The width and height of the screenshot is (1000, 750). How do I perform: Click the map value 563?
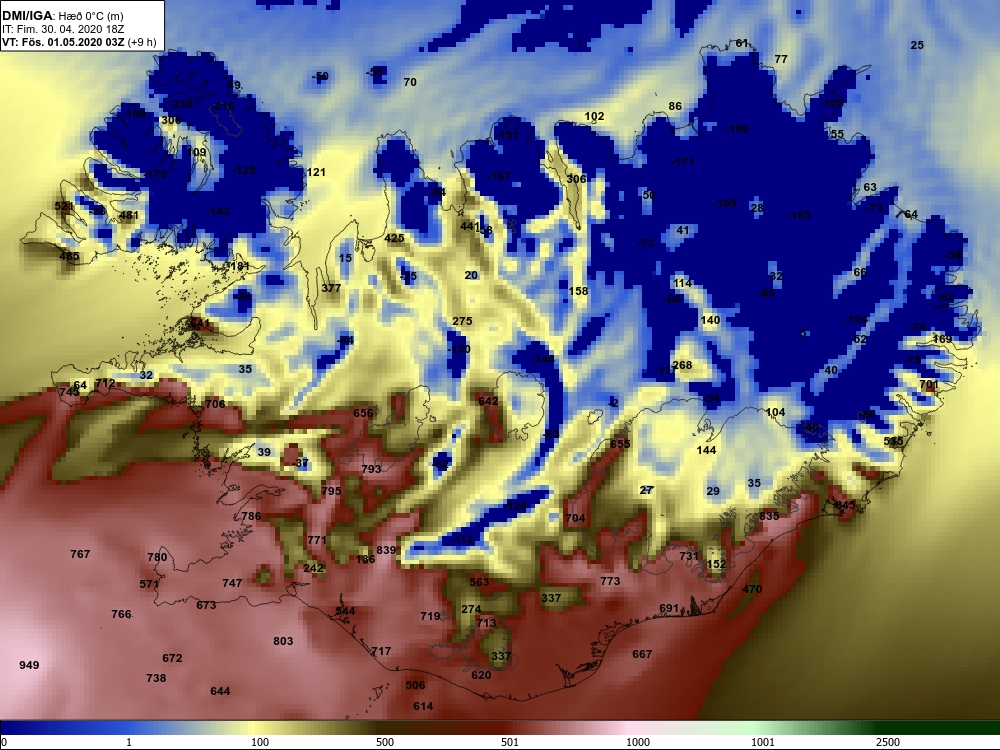point(479,582)
